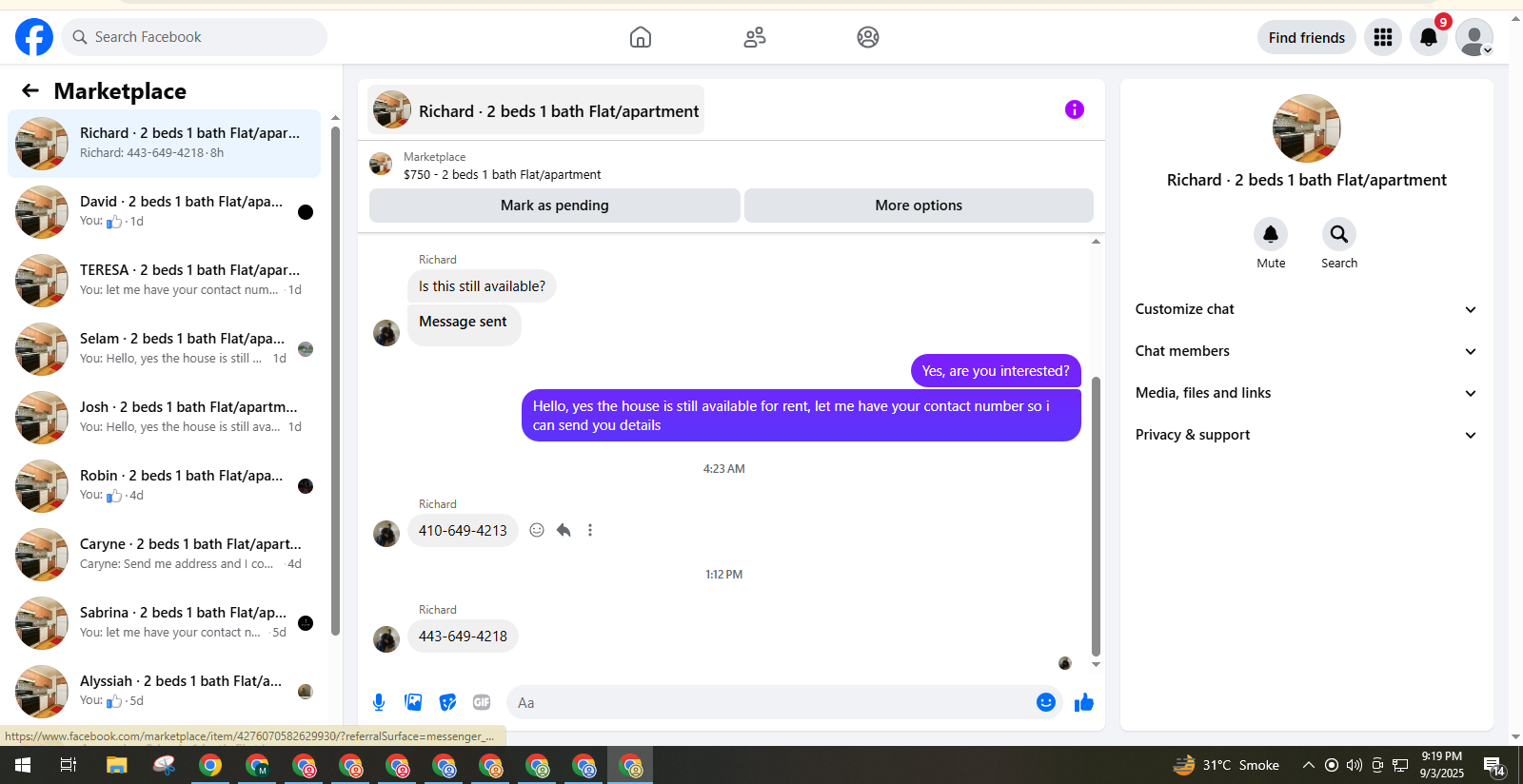Open the GIF picker icon

click(482, 702)
